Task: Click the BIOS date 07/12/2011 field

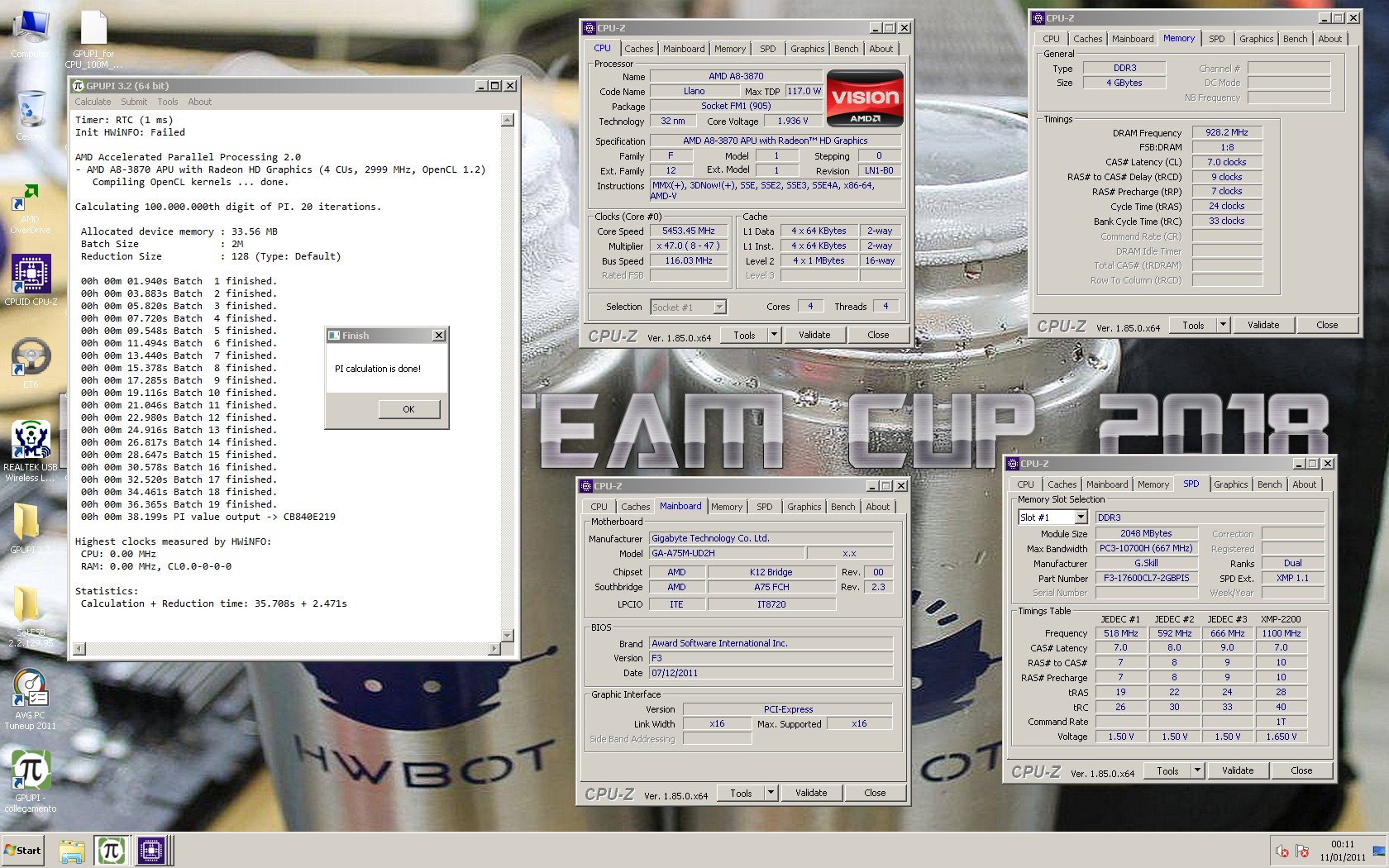Action: point(771,673)
